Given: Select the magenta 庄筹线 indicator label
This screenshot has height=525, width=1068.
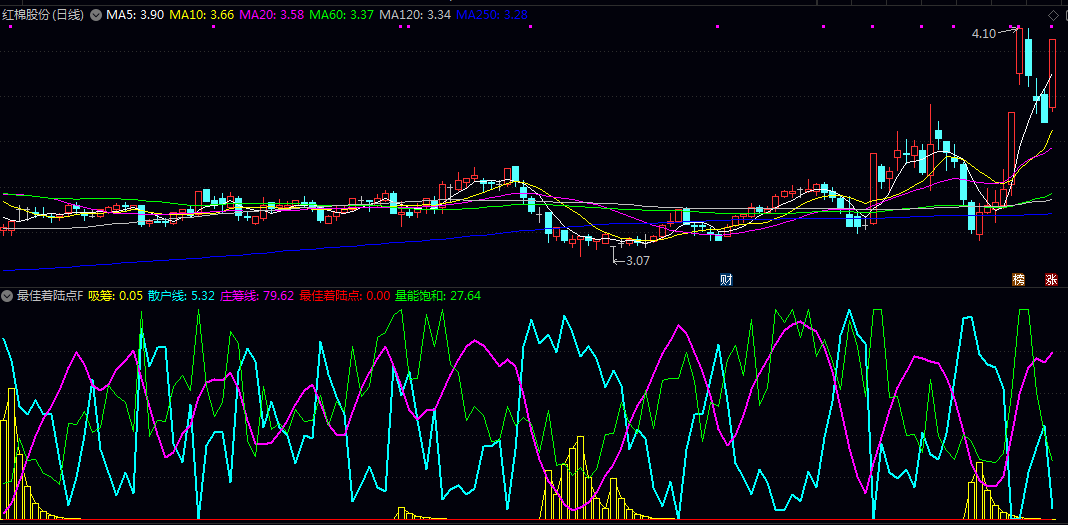Looking at the screenshot, I should (x=257, y=296).
